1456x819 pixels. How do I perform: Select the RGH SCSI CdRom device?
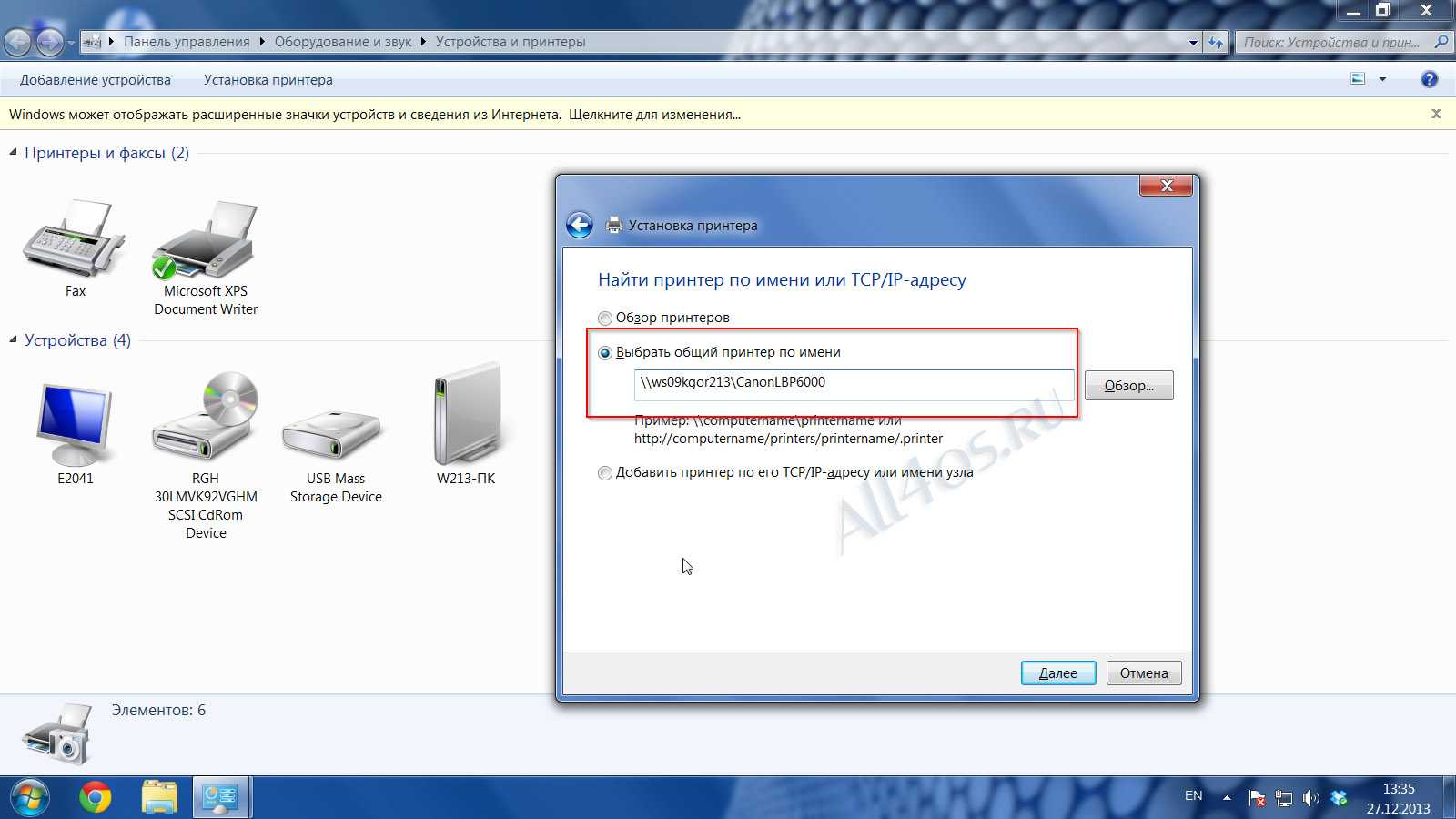(205, 416)
